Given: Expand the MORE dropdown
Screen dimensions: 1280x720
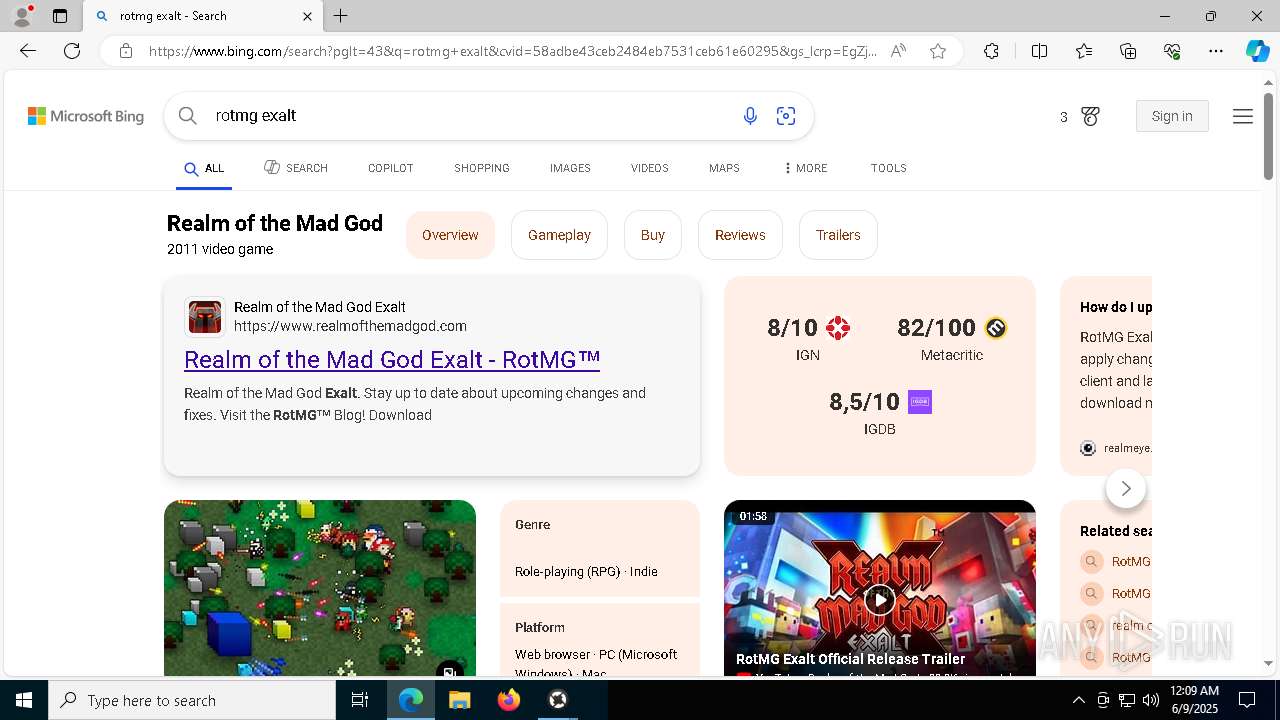Looking at the screenshot, I should tap(805, 168).
